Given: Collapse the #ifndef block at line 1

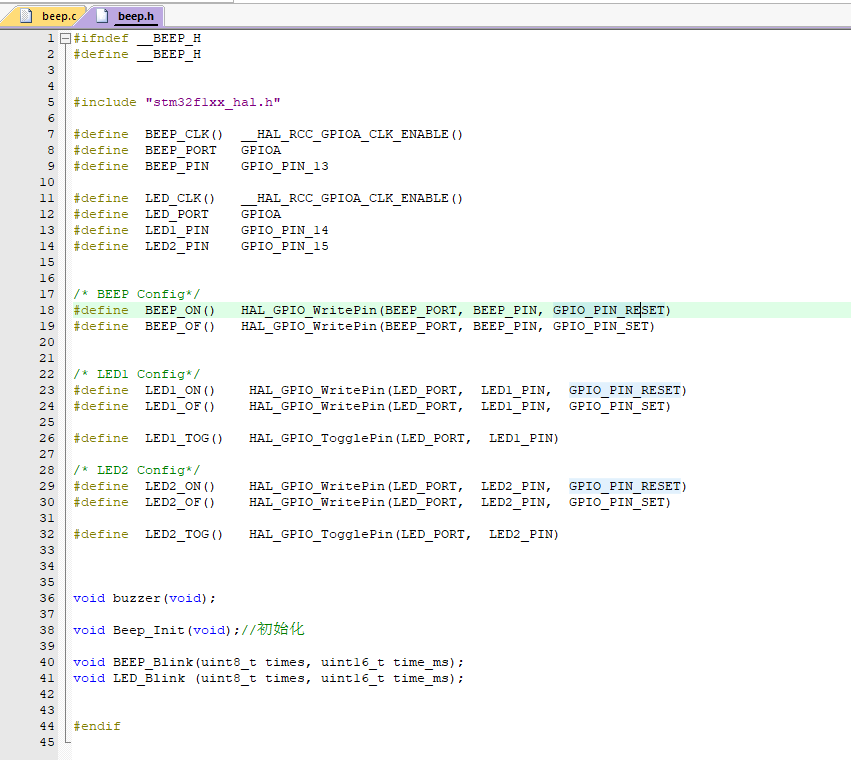Looking at the screenshot, I should pos(66,38).
